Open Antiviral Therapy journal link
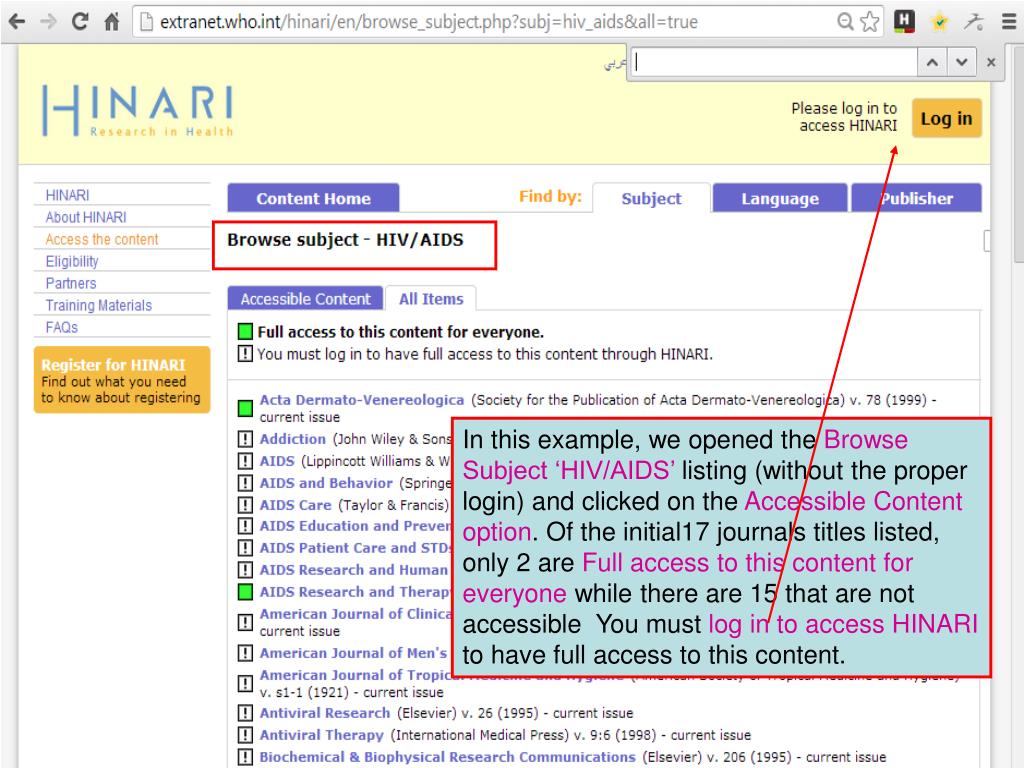This screenshot has height=768, width=1024. pyautogui.click(x=321, y=735)
